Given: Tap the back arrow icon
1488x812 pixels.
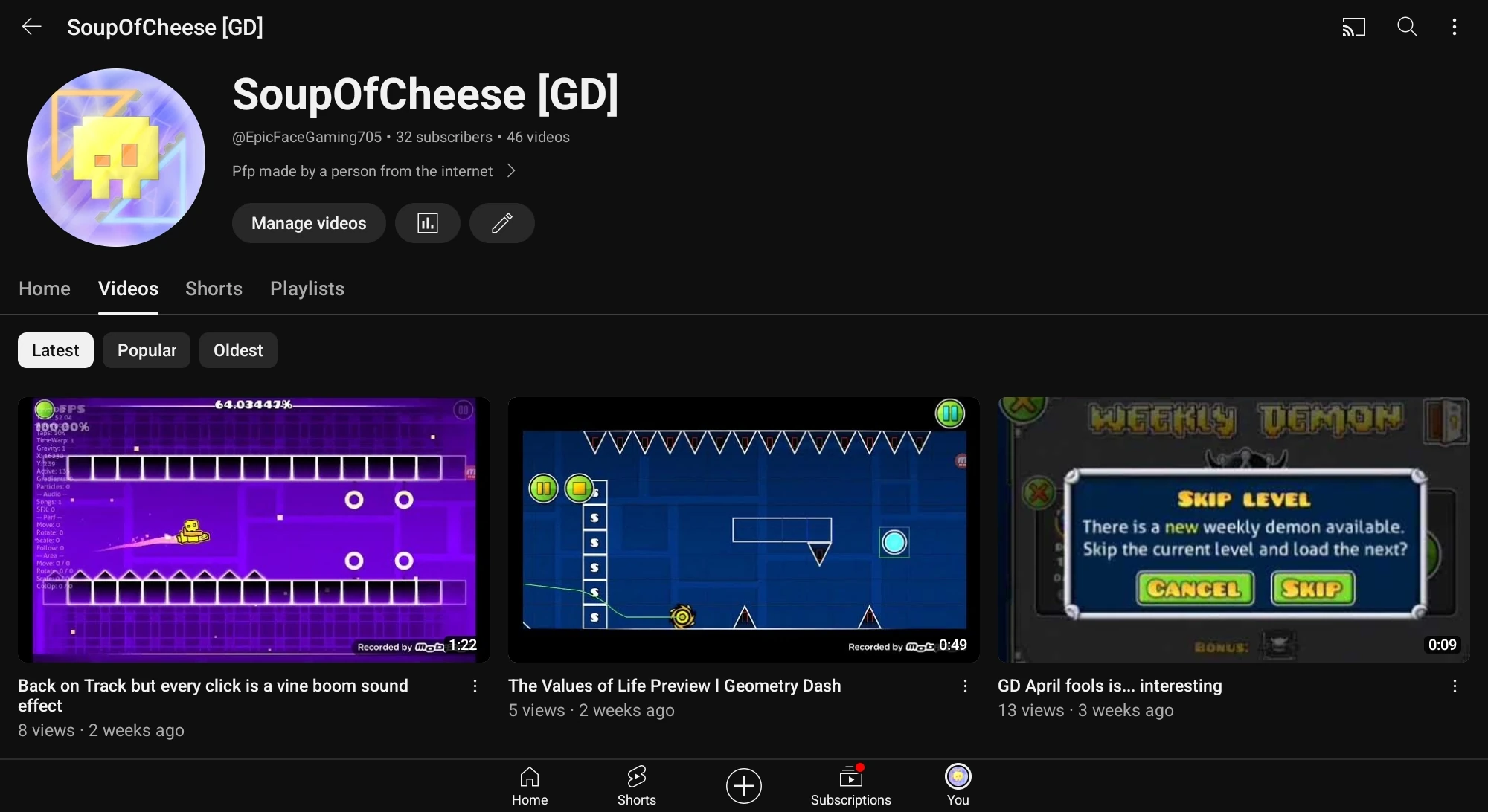Looking at the screenshot, I should tap(31, 28).
